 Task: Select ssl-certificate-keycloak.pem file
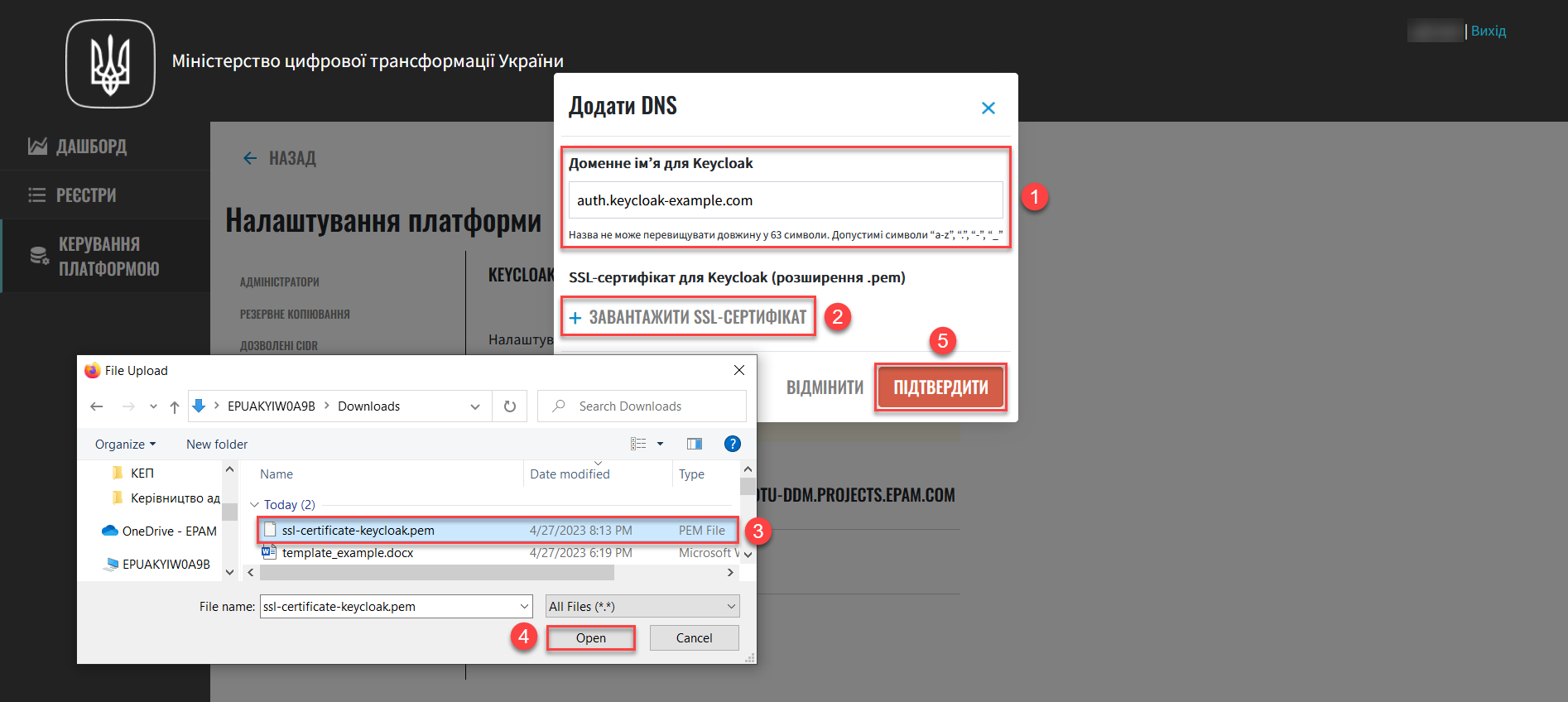pyautogui.click(x=498, y=531)
